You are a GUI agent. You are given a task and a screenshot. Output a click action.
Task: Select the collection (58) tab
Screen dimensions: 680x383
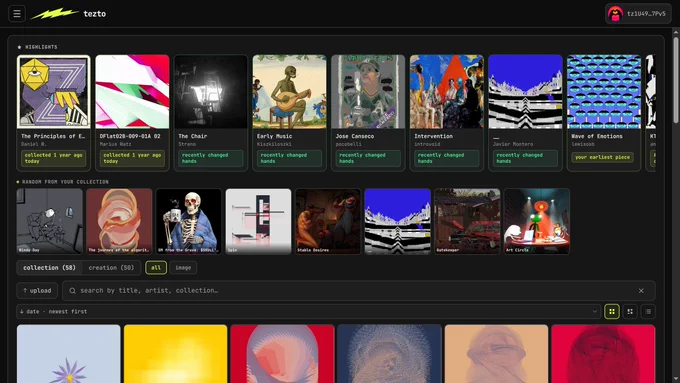click(x=49, y=268)
